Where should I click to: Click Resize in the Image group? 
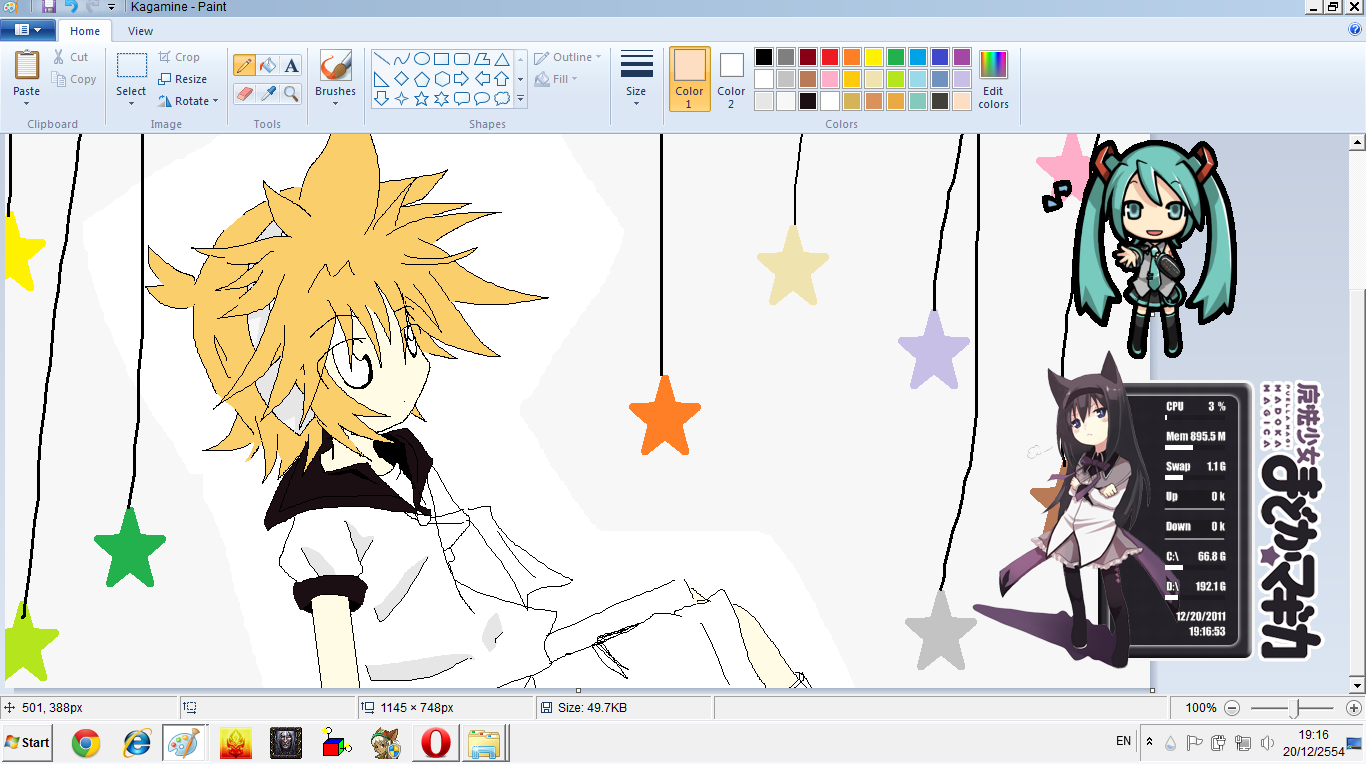coord(183,79)
